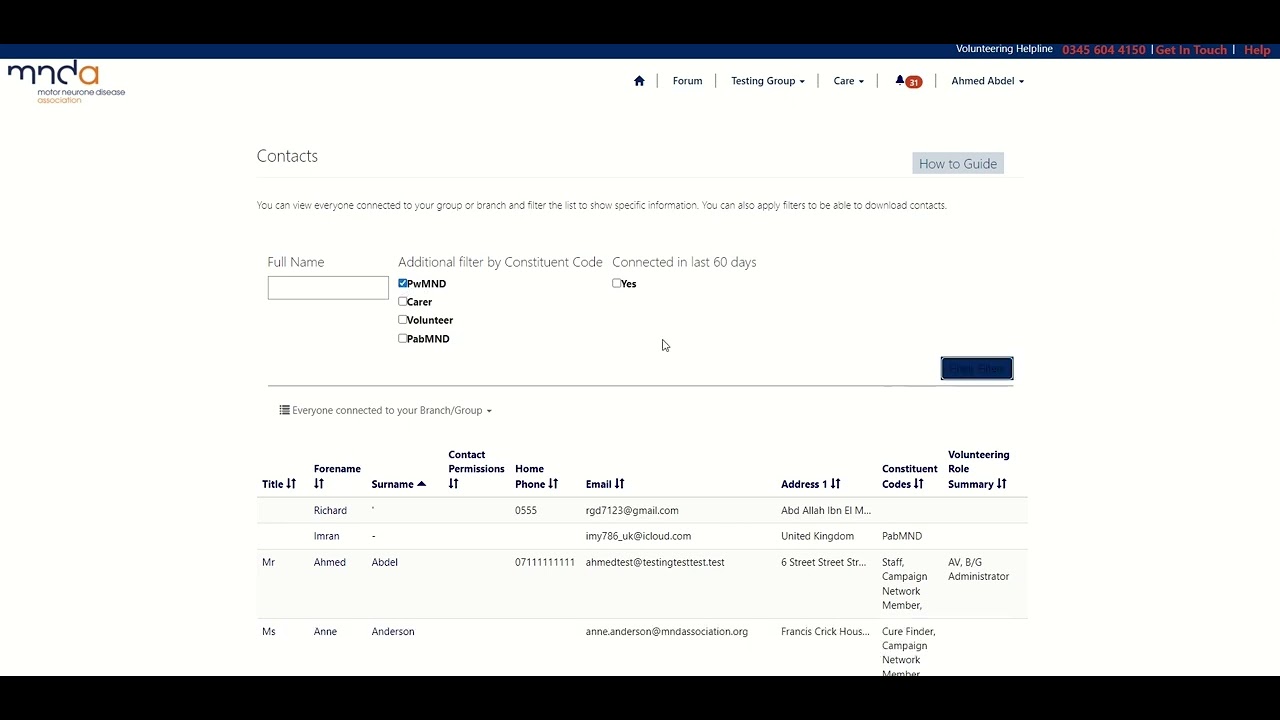The height and width of the screenshot is (720, 1280).
Task: Click PabMND constituent code in Imran's row
Action: coord(902,536)
